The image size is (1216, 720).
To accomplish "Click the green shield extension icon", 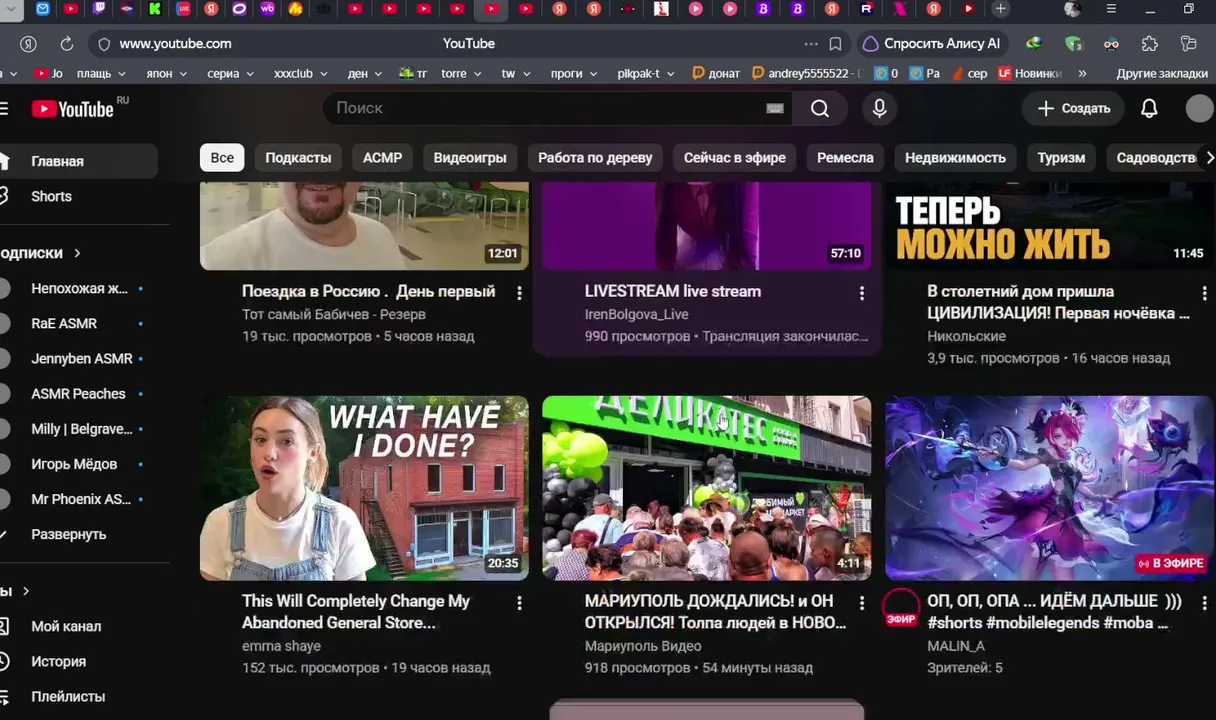I will point(1073,44).
